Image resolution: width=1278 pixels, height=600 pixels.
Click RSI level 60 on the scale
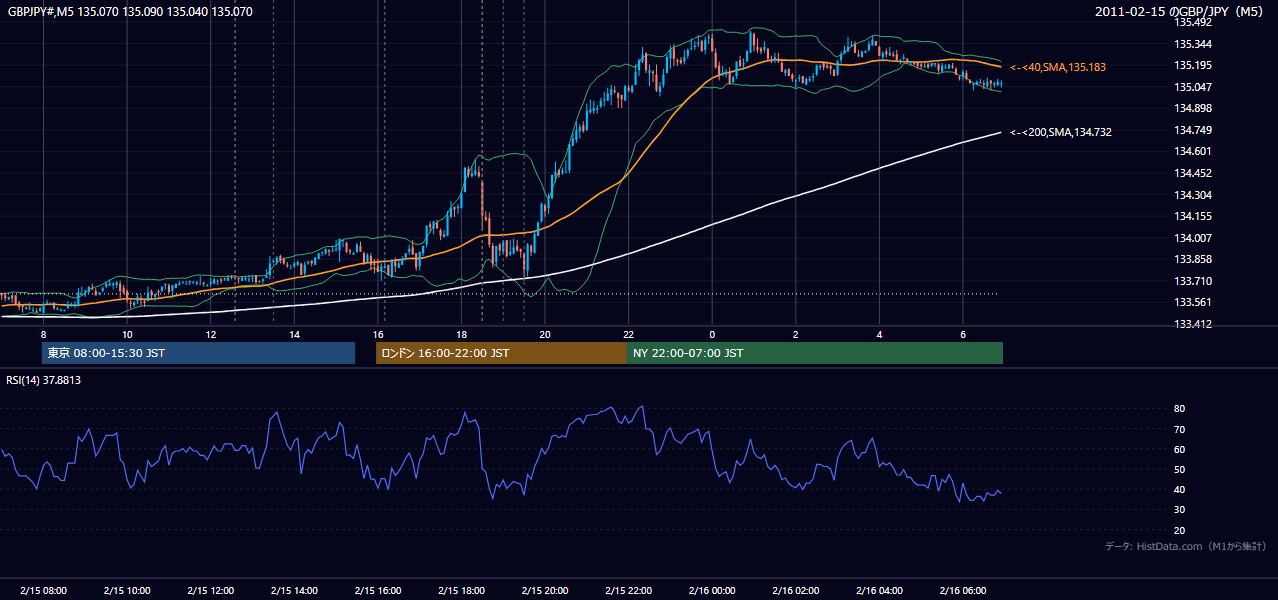1180,449
